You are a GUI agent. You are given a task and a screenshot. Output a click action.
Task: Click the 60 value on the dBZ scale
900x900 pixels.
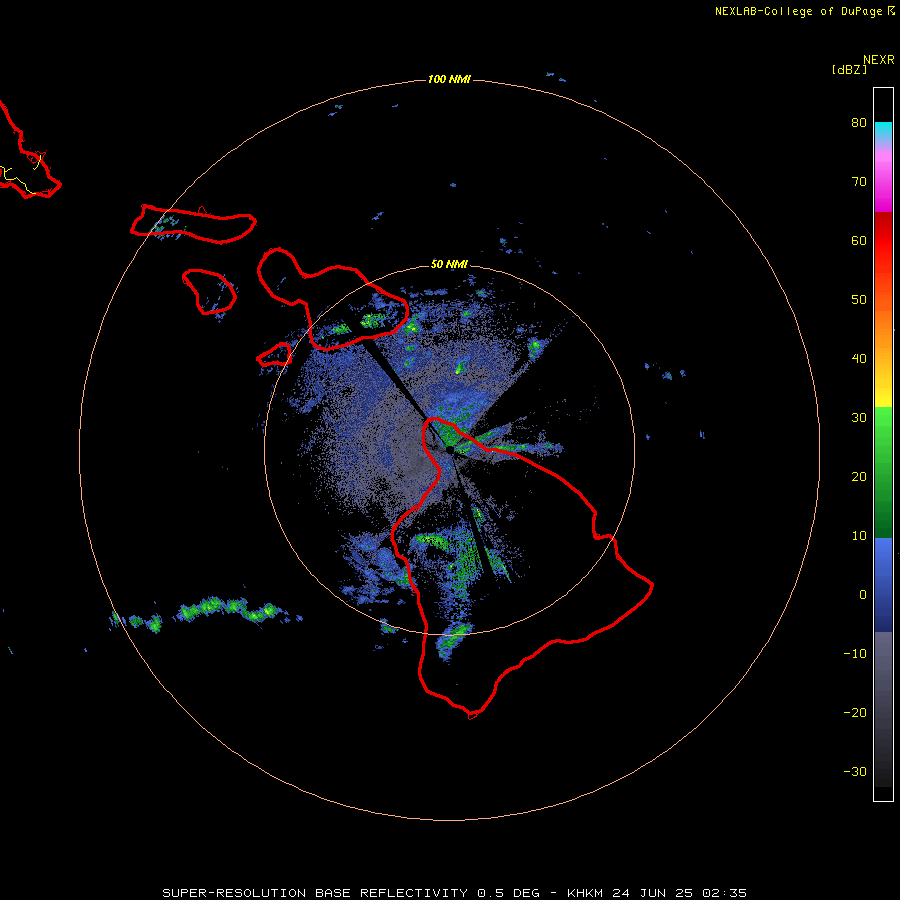859,241
